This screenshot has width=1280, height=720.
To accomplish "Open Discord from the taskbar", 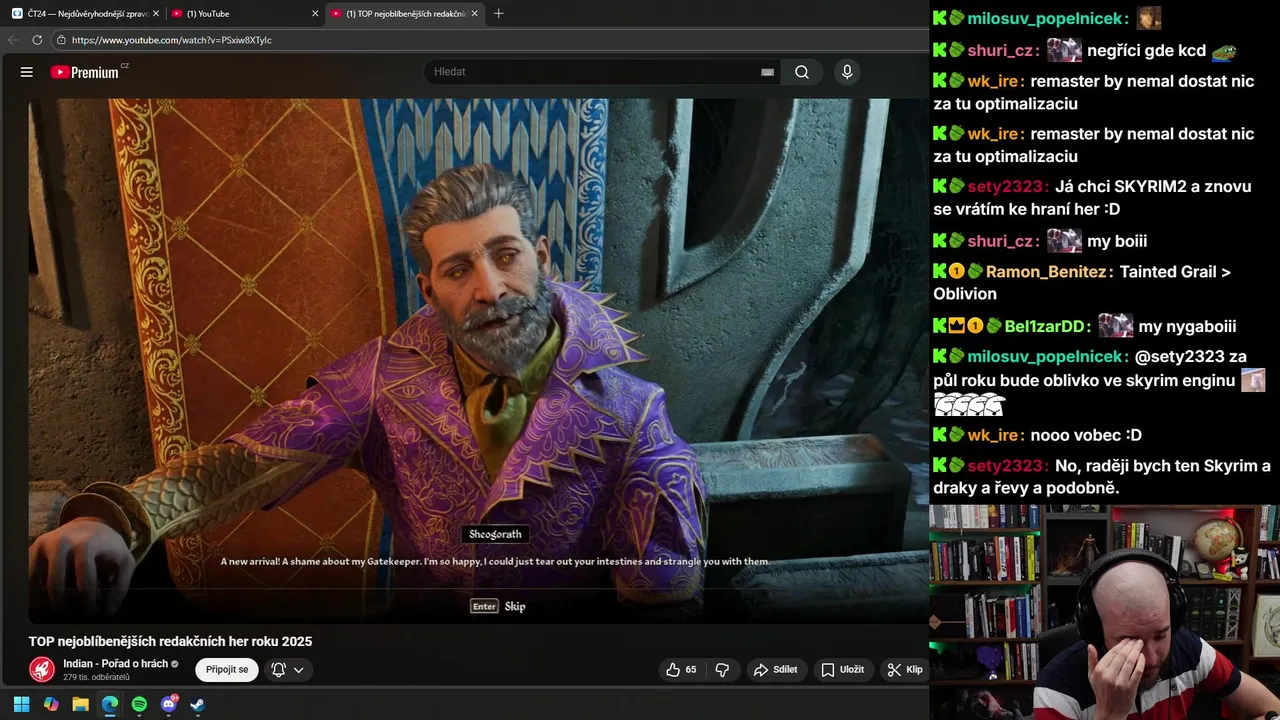I will [169, 704].
